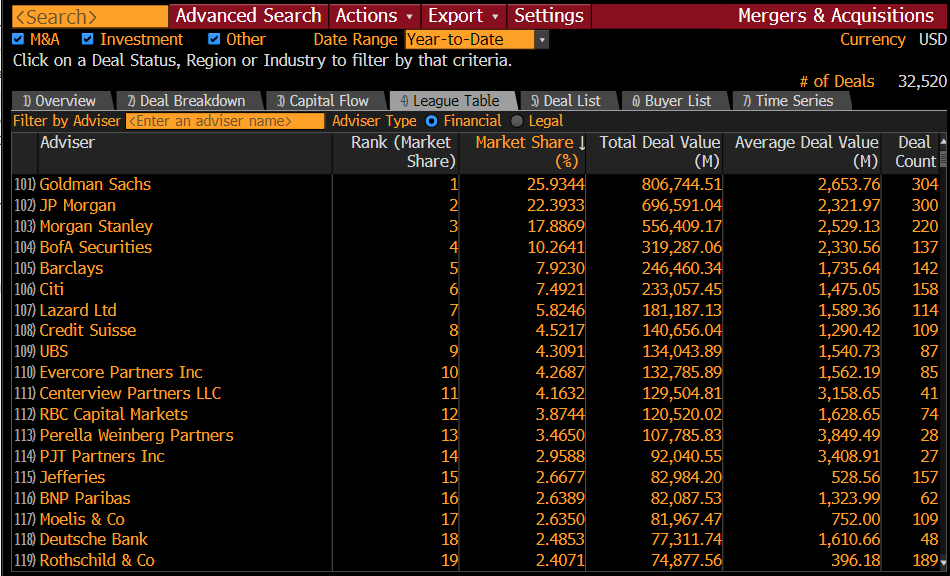Click the Rank (Market Share) column header
This screenshot has width=950, height=576.
[396, 152]
